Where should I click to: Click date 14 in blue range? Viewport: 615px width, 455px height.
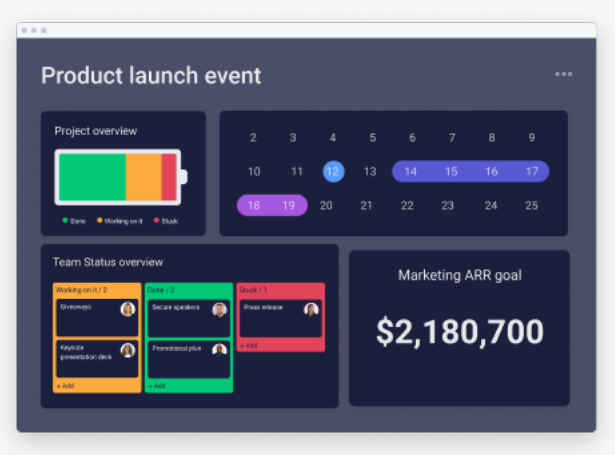[x=410, y=171]
